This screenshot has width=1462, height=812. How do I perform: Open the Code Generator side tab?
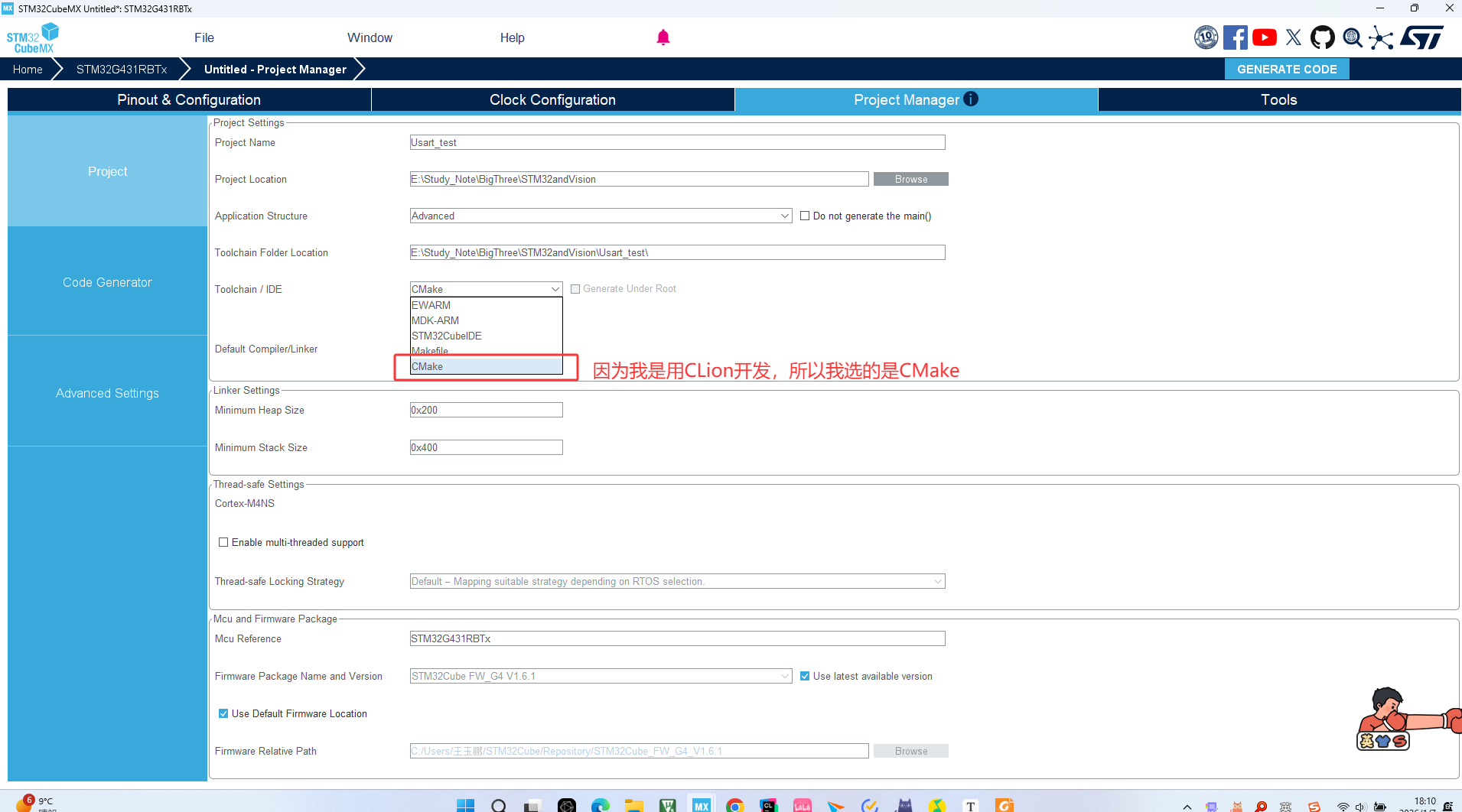click(x=107, y=282)
